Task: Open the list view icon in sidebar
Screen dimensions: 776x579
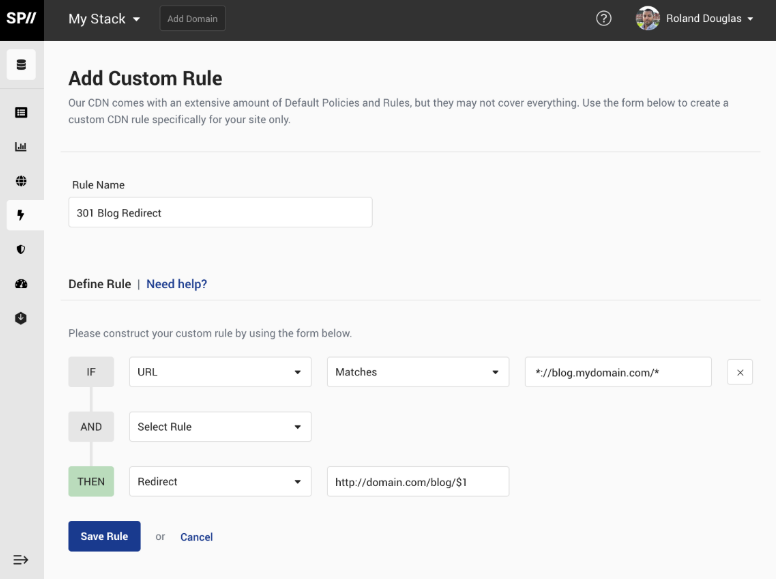Action: pyautogui.click(x=21, y=113)
